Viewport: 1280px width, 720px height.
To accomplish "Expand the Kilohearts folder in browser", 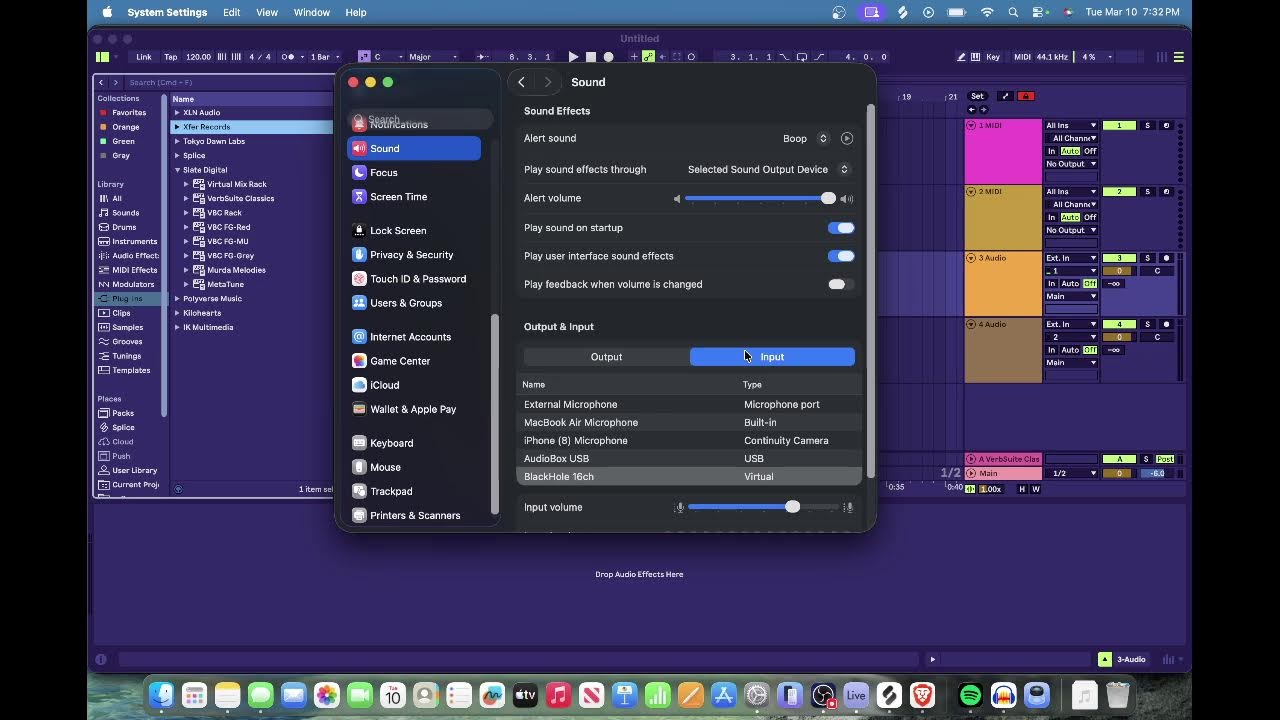I will 177,313.
